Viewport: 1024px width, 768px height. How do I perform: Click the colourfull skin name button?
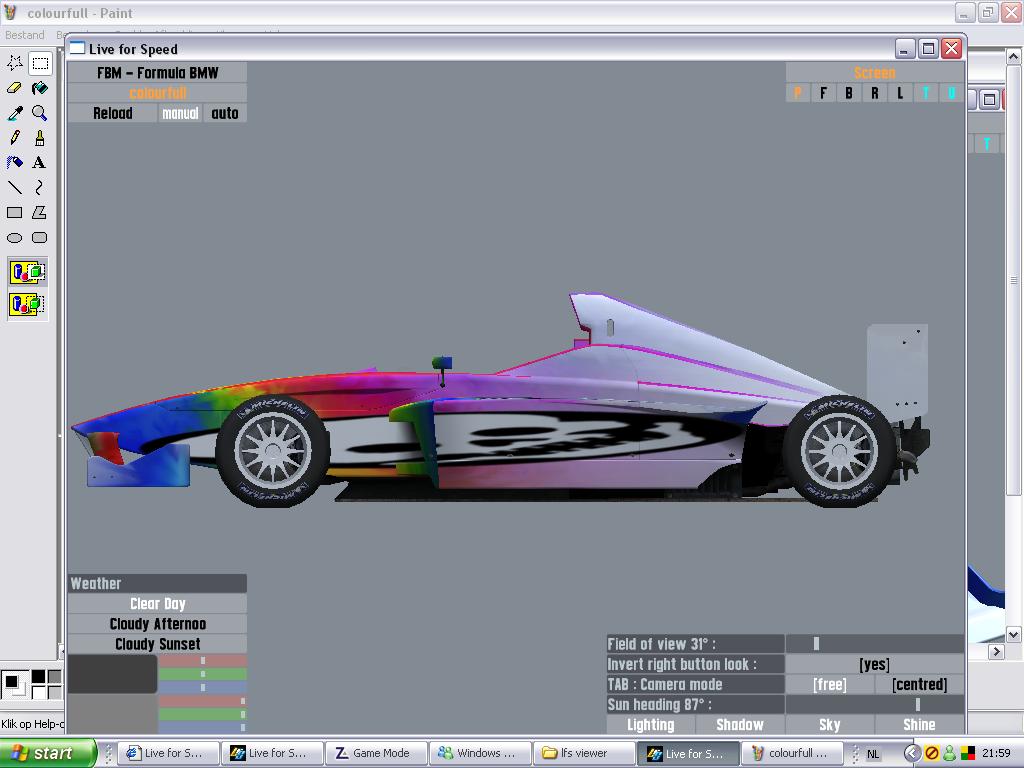(x=157, y=93)
